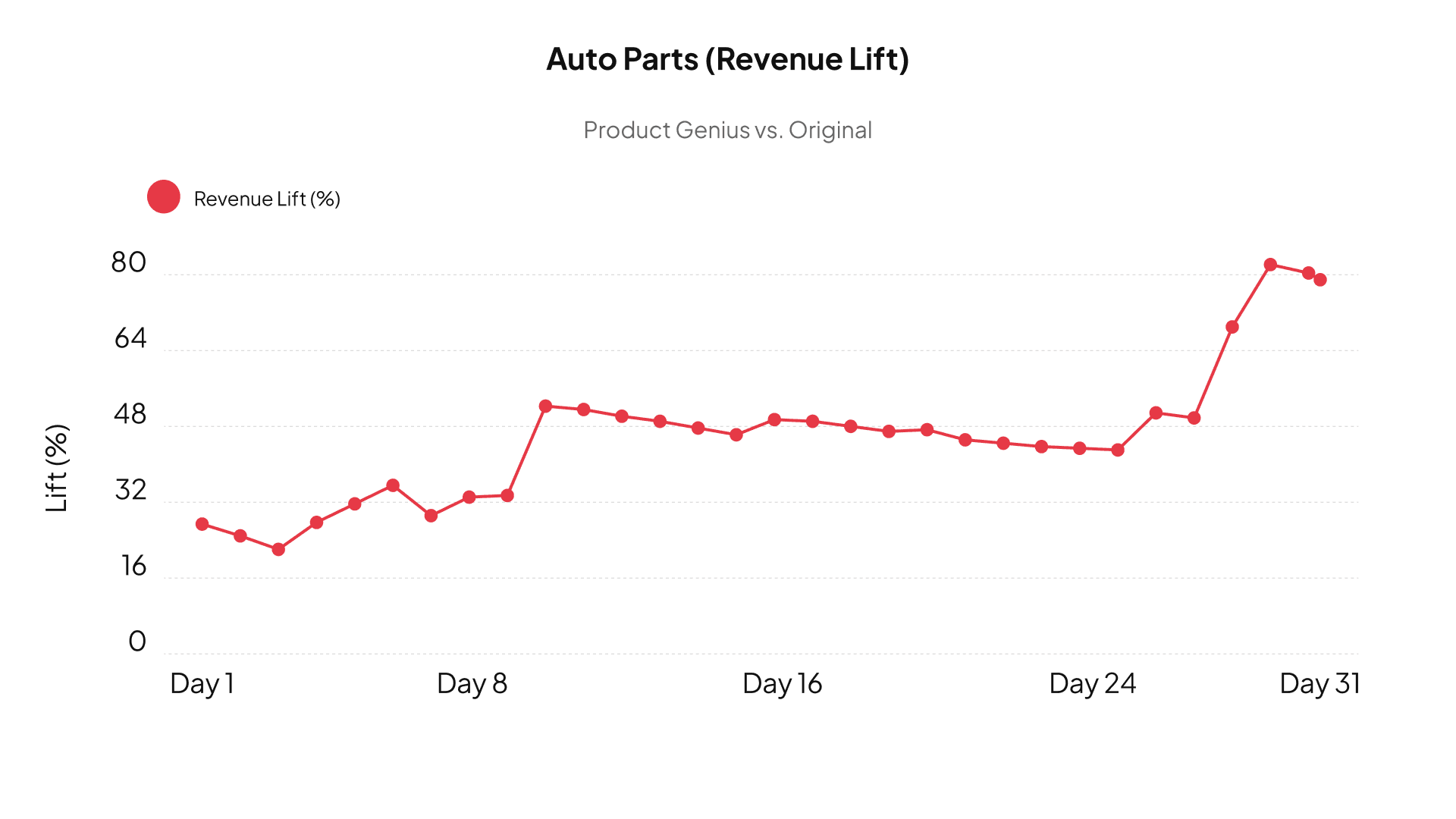Screen dimensions: 1456x819
Task: Click the Auto Parts (Revenue Lift) chart title
Action: (x=727, y=59)
